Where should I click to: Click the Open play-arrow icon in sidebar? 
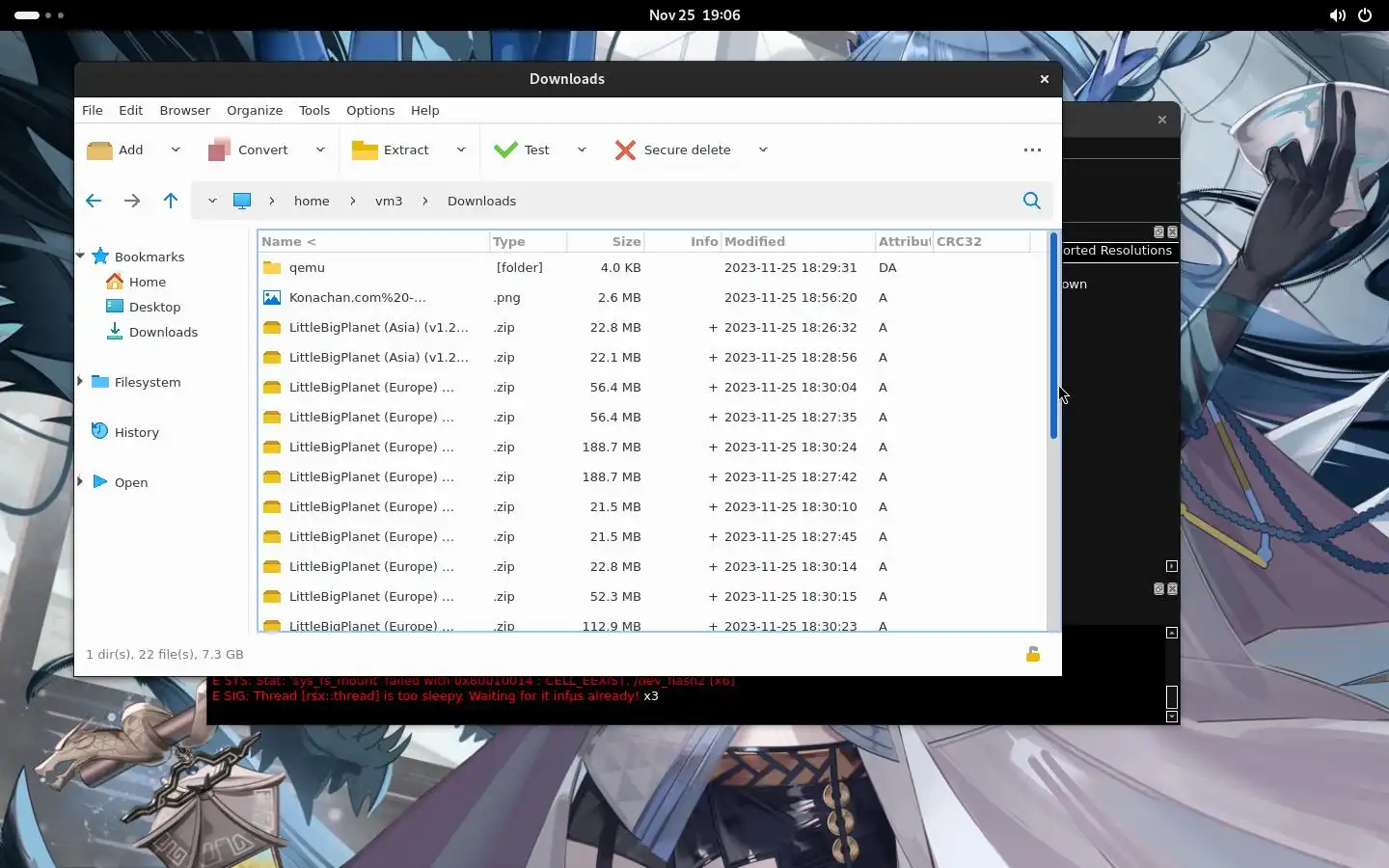[x=100, y=481]
